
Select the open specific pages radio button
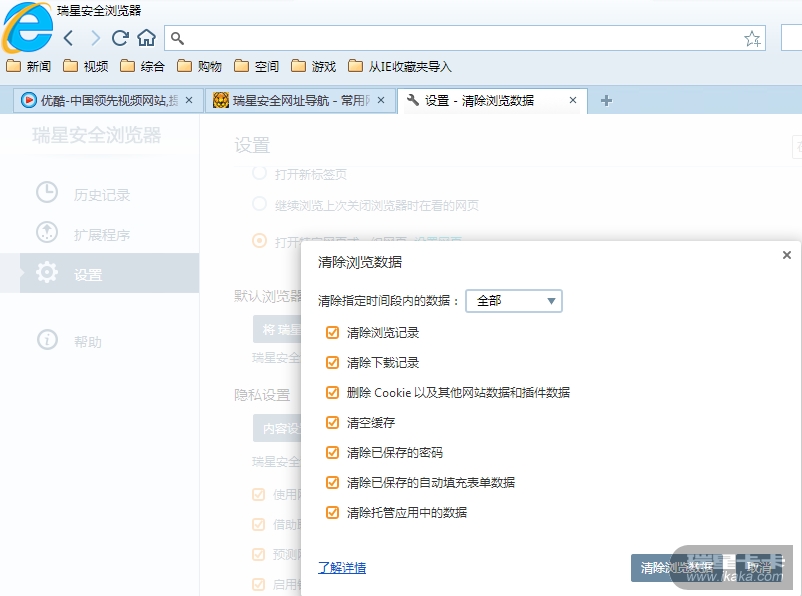pyautogui.click(x=259, y=240)
